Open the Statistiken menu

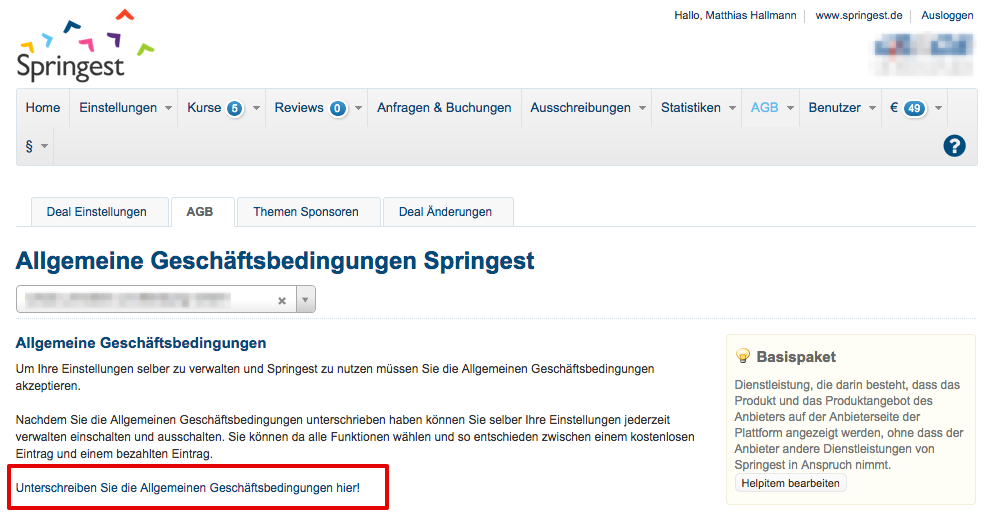coord(690,108)
